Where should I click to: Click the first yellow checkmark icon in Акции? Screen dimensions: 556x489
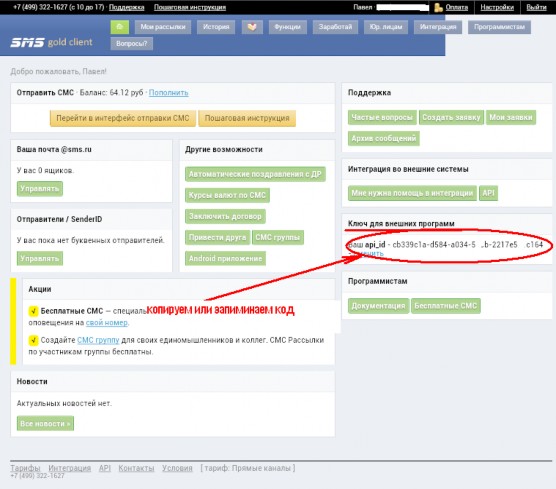click(33, 311)
